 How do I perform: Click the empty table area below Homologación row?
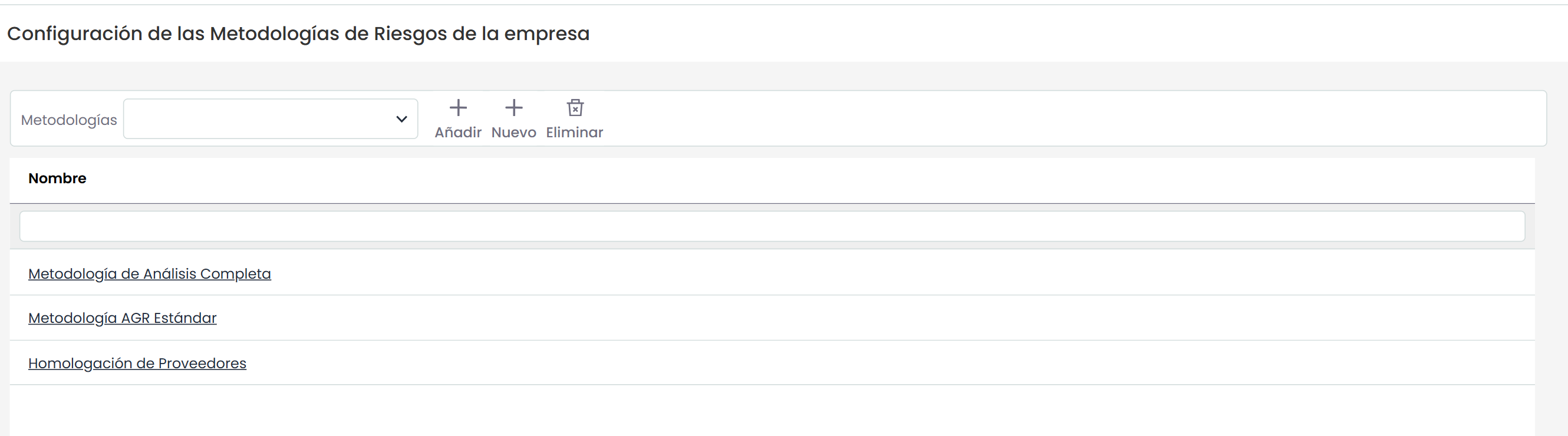coord(772,411)
